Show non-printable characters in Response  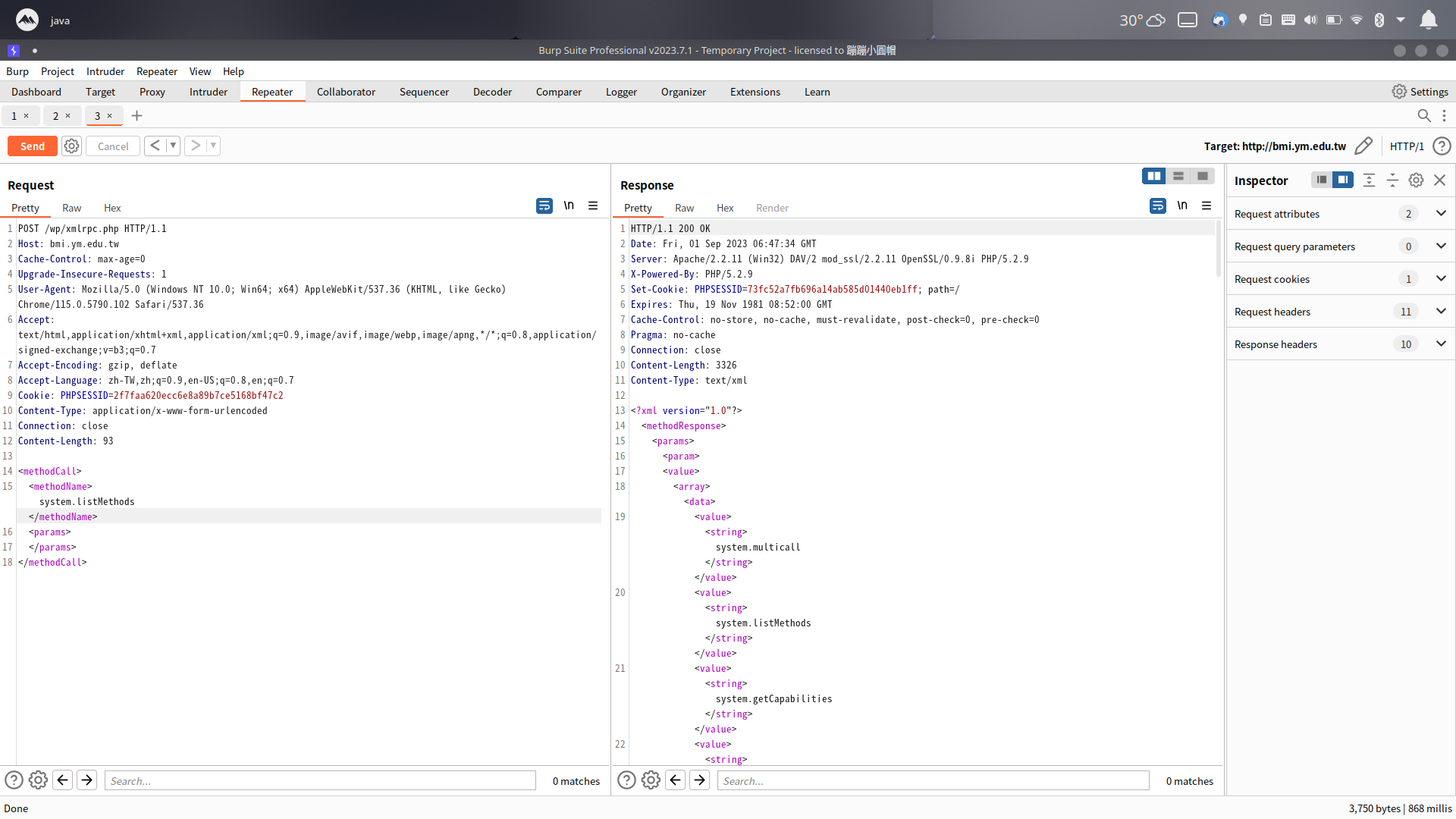(1182, 206)
